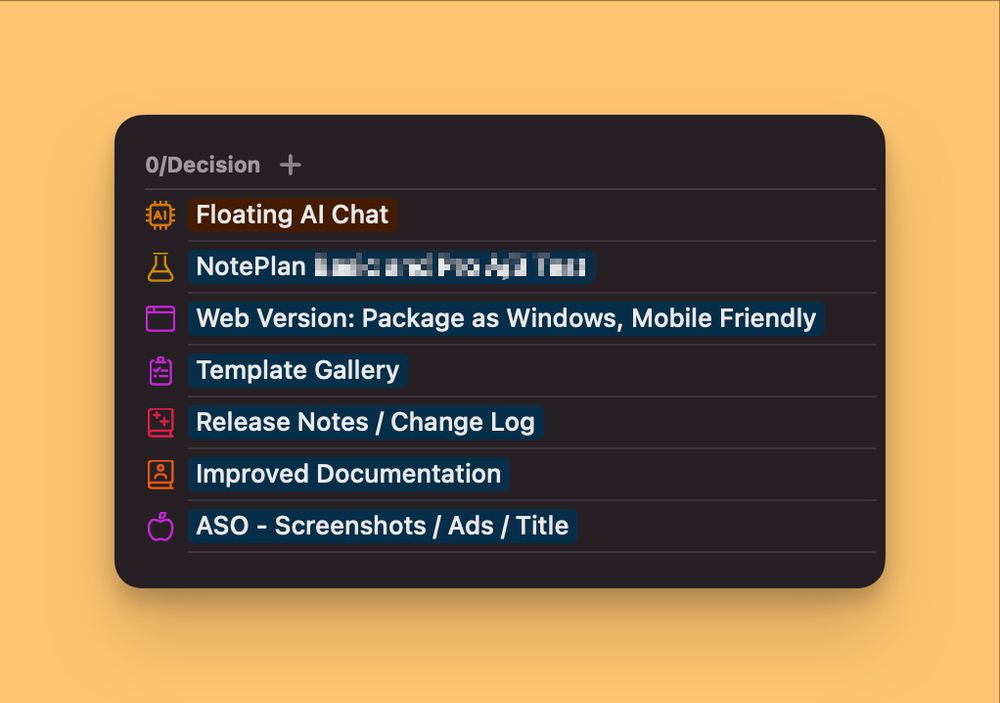Click the flask icon beside NotePlan
Screen dimensions: 1000x703
pos(160,267)
